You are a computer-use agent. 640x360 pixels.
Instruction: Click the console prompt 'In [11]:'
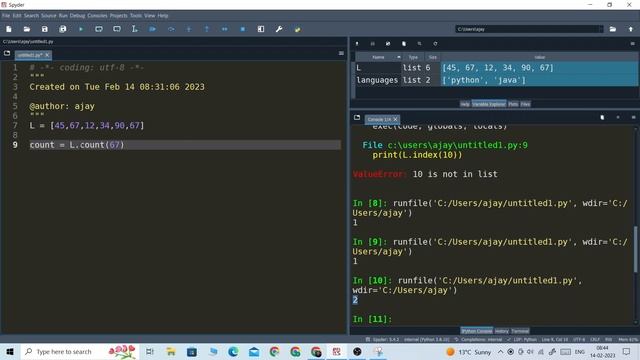tap(372, 319)
